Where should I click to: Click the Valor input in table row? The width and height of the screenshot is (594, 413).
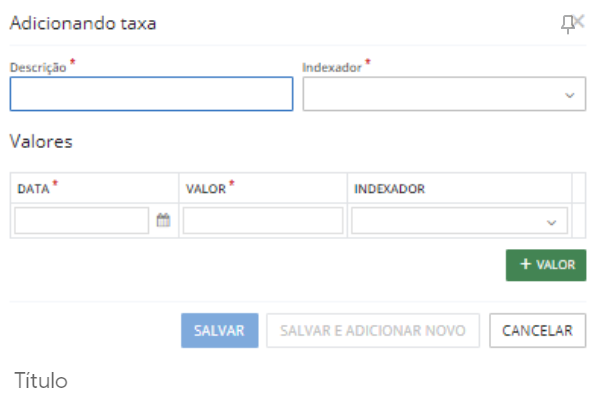263,220
